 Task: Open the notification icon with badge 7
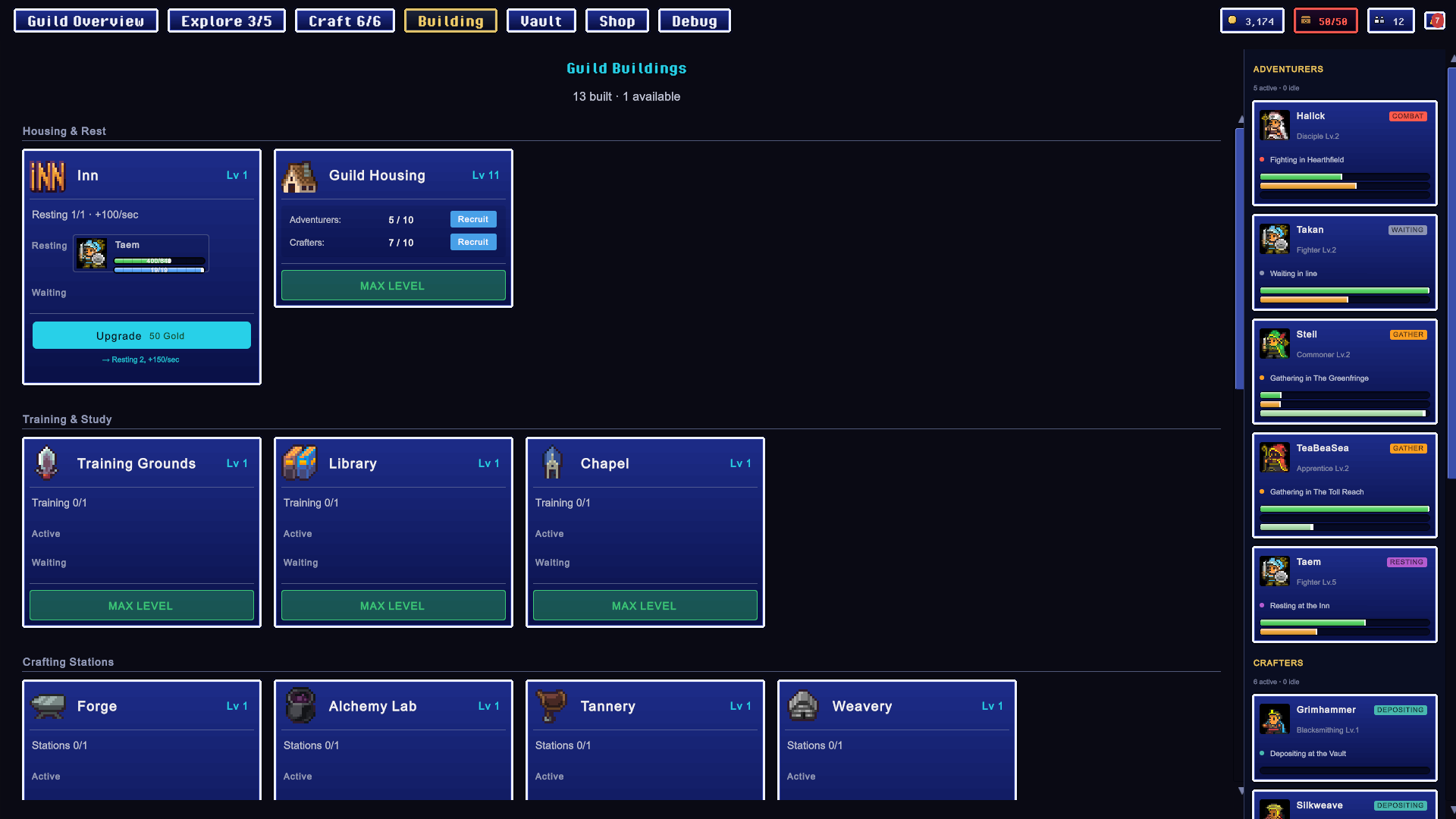(1434, 21)
